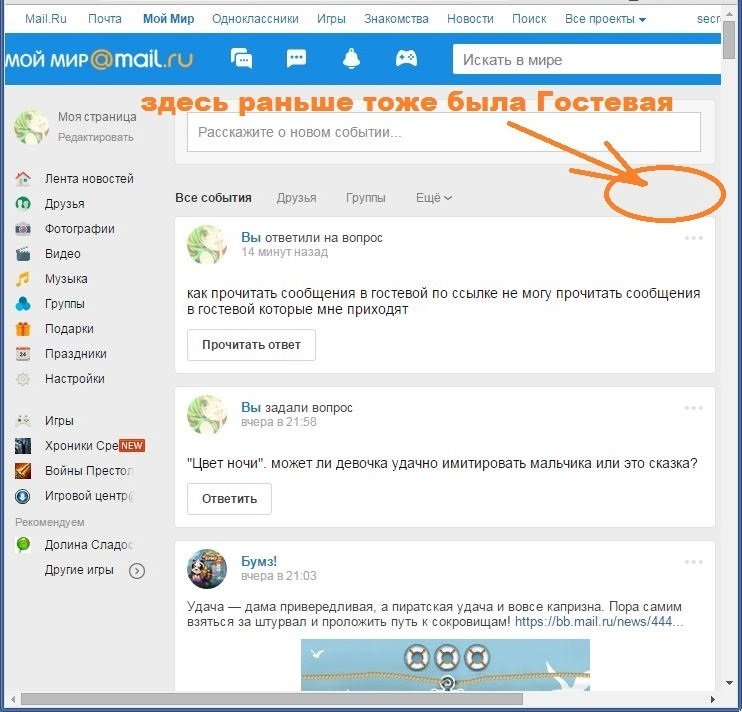742x712 pixels.
Task: Click the мой мир@mail.ru logo
Action: coord(99,60)
